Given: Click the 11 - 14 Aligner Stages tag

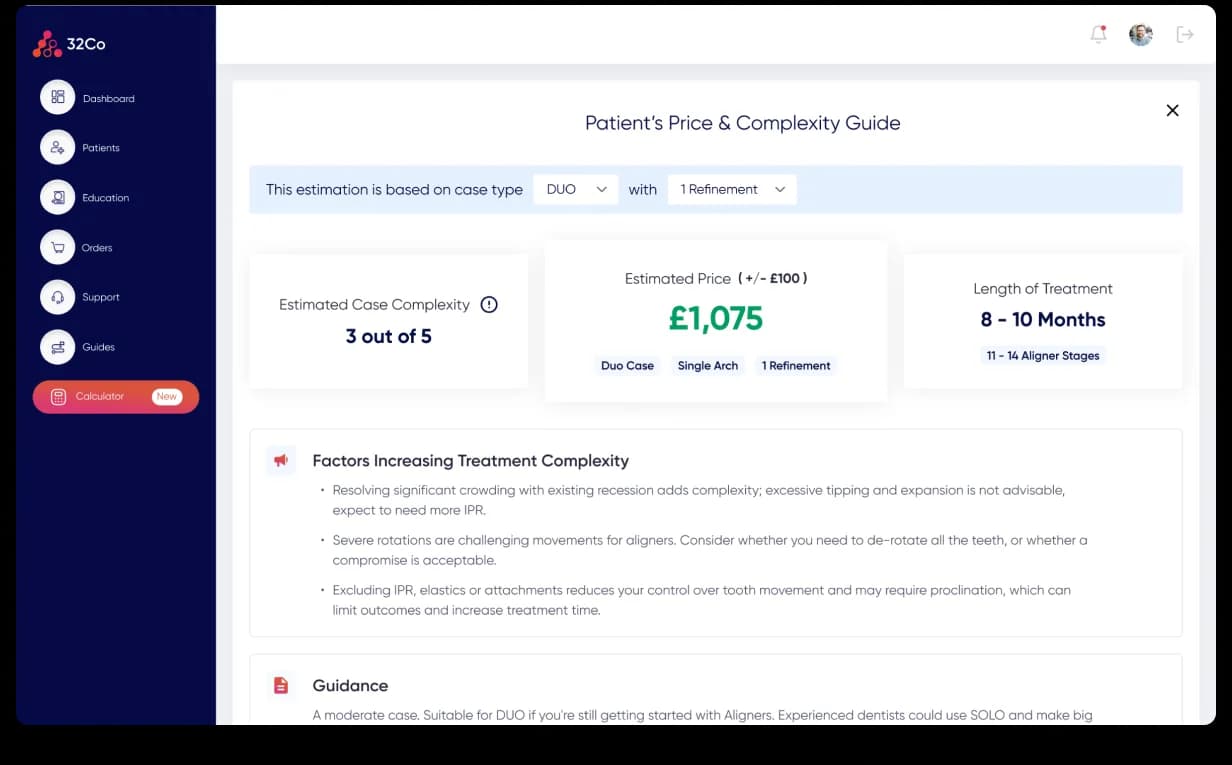Looking at the screenshot, I should [x=1043, y=356].
